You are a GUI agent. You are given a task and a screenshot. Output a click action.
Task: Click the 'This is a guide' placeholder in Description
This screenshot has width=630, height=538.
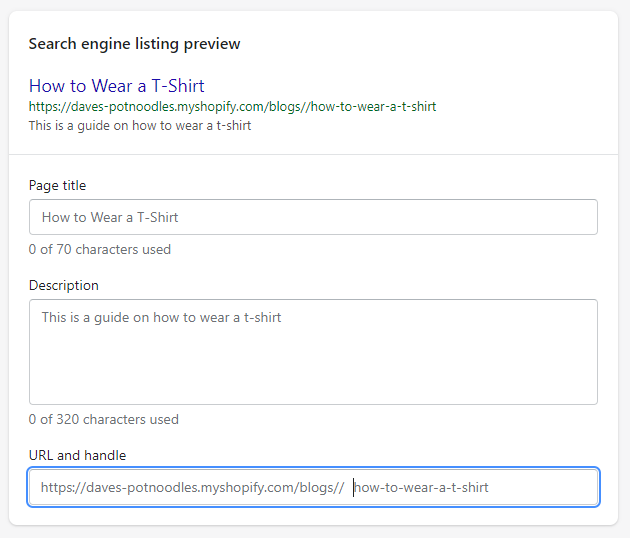pyautogui.click(x=161, y=317)
